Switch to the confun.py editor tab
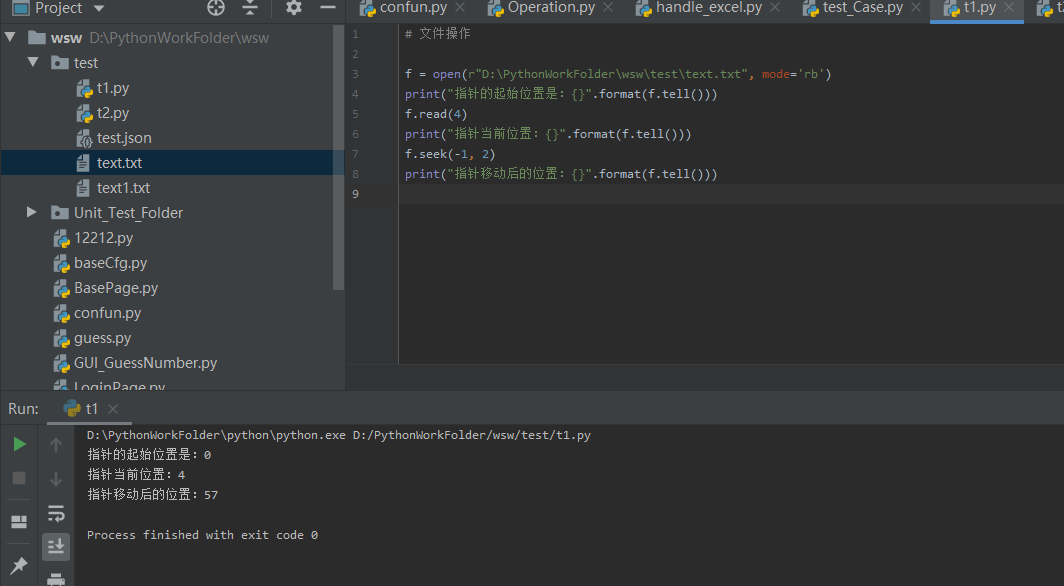This screenshot has width=1064, height=586. pyautogui.click(x=413, y=8)
